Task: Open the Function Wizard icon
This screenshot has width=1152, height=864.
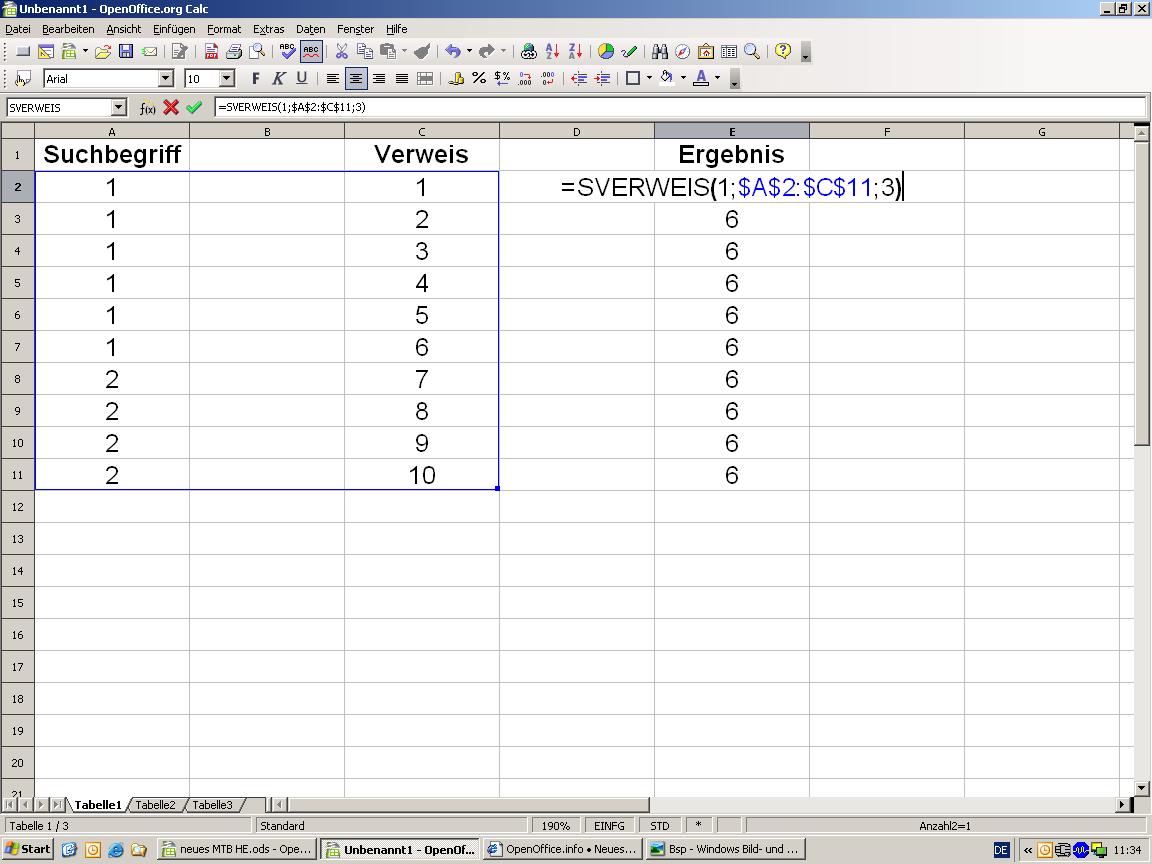Action: [x=147, y=108]
